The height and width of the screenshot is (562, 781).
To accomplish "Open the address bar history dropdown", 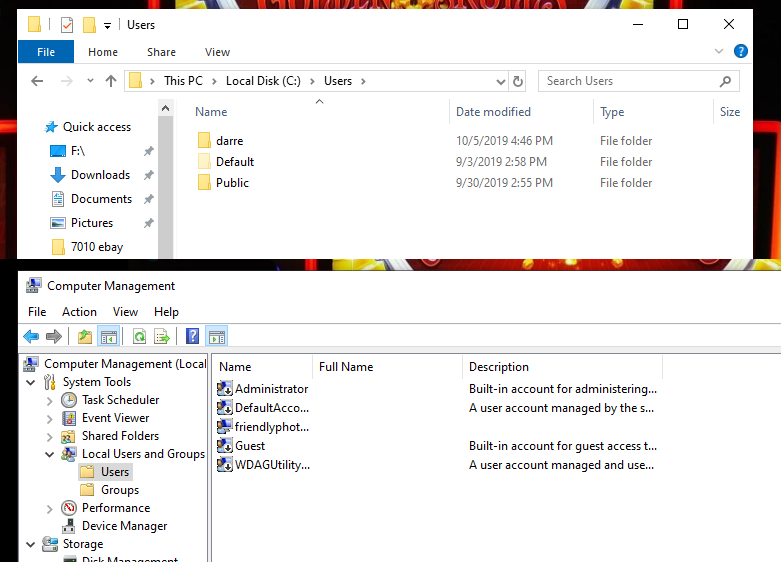I will click(x=501, y=82).
